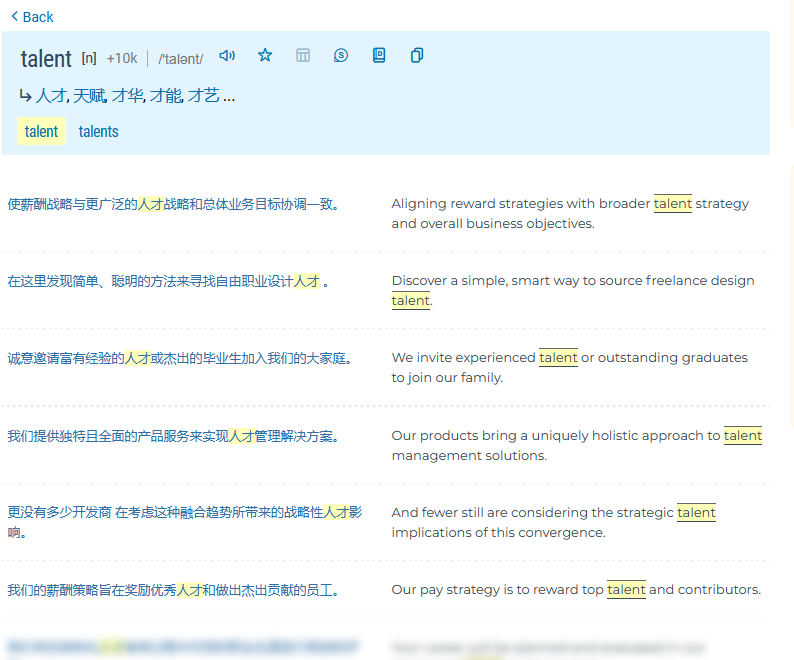Viewport: 794px width, 660px height.
Task: Open the dictionary book icon
Action: [379, 56]
